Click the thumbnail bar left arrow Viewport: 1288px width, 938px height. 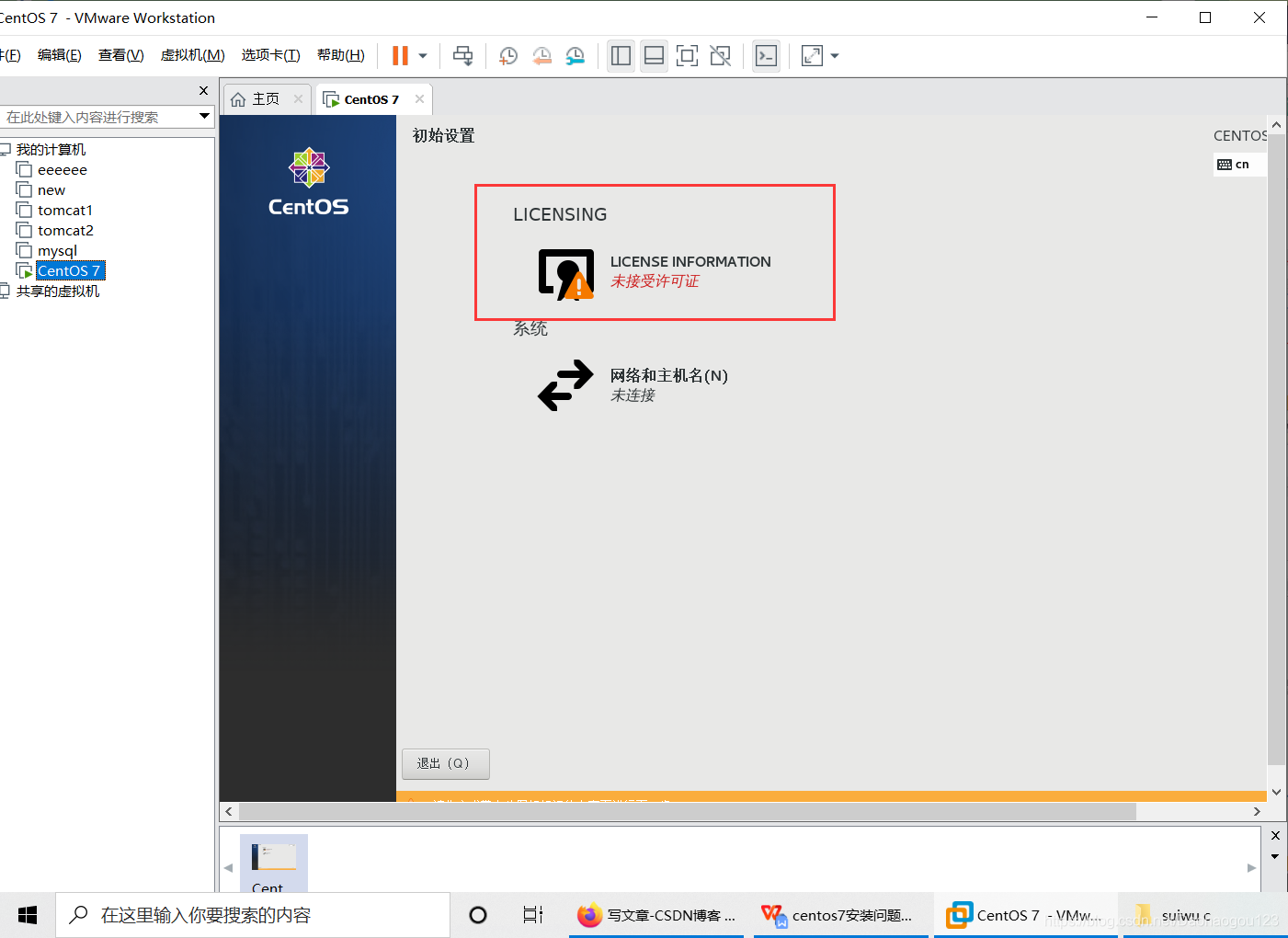coord(228,867)
